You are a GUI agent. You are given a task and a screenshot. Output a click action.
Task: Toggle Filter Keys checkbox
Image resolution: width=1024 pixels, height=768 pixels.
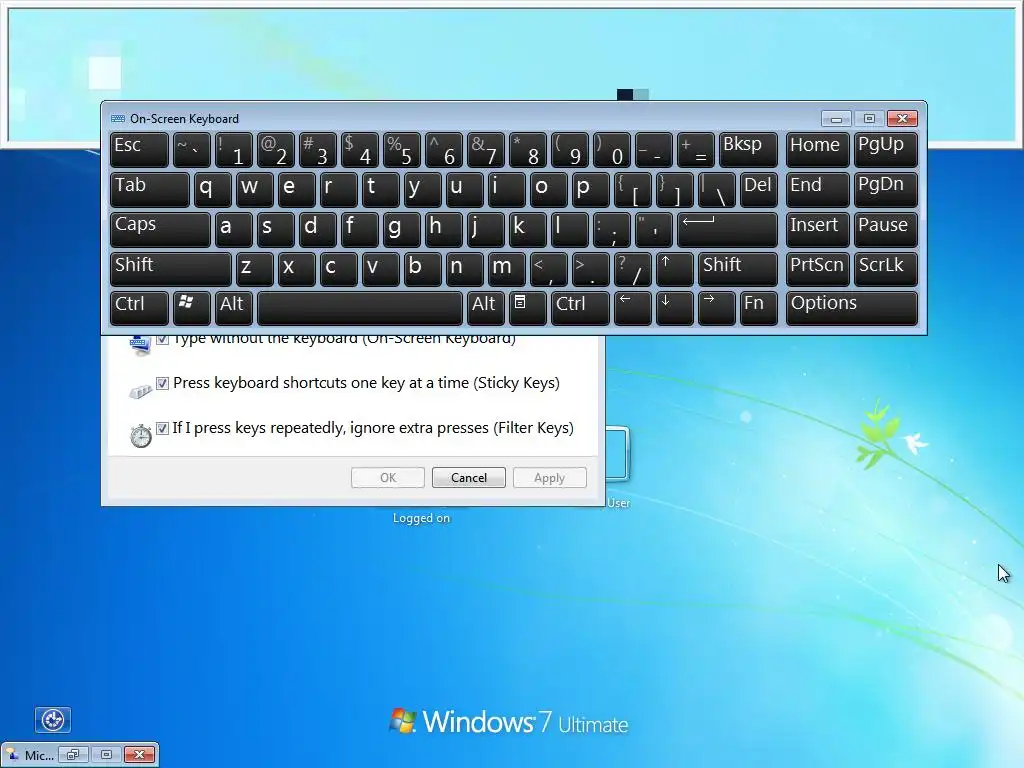click(x=163, y=428)
